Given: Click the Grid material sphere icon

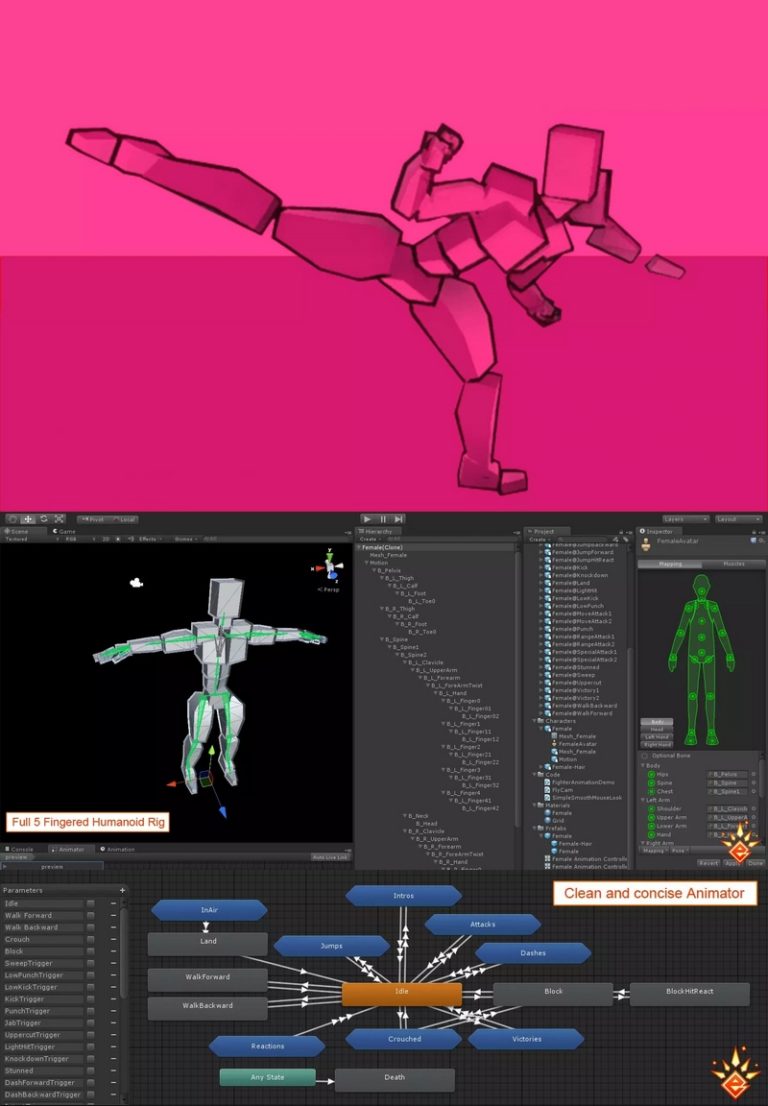Looking at the screenshot, I should tap(548, 820).
